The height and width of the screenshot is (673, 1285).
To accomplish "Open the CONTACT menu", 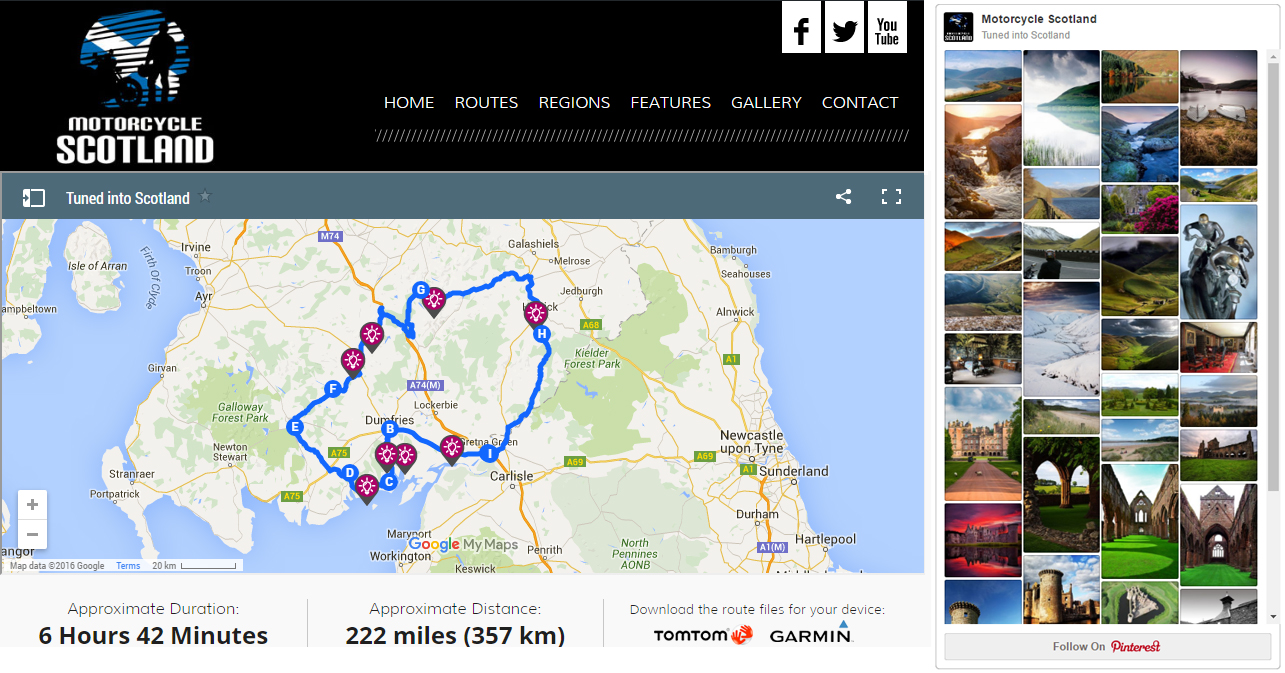I will pyautogui.click(x=859, y=102).
